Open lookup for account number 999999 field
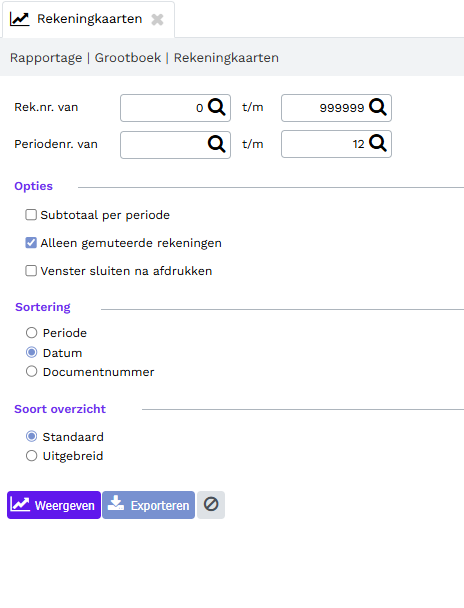 tap(378, 107)
